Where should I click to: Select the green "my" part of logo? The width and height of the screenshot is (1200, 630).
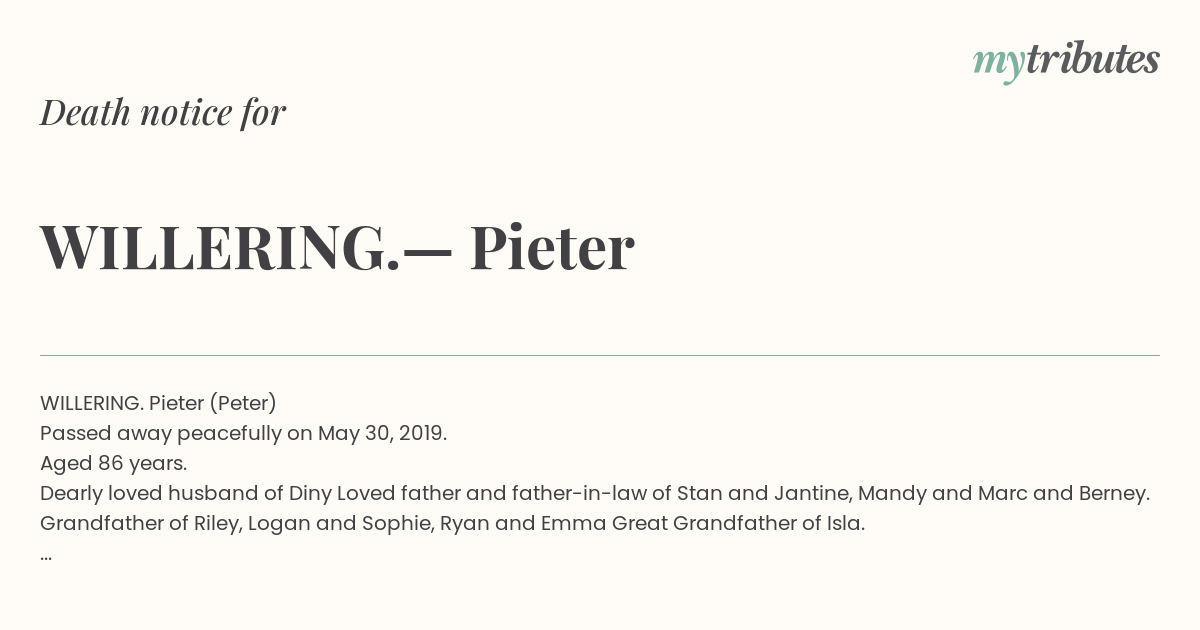tap(998, 65)
